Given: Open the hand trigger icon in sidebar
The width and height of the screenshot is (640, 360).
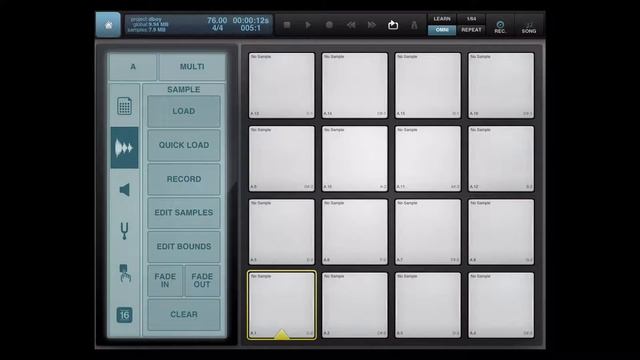Looking at the screenshot, I should [124, 273].
